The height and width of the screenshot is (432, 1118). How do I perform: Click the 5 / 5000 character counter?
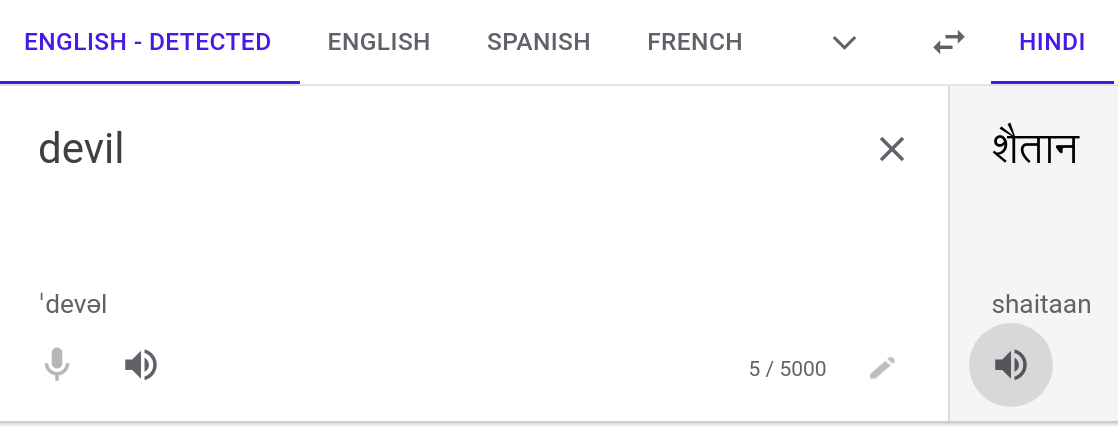click(x=787, y=369)
